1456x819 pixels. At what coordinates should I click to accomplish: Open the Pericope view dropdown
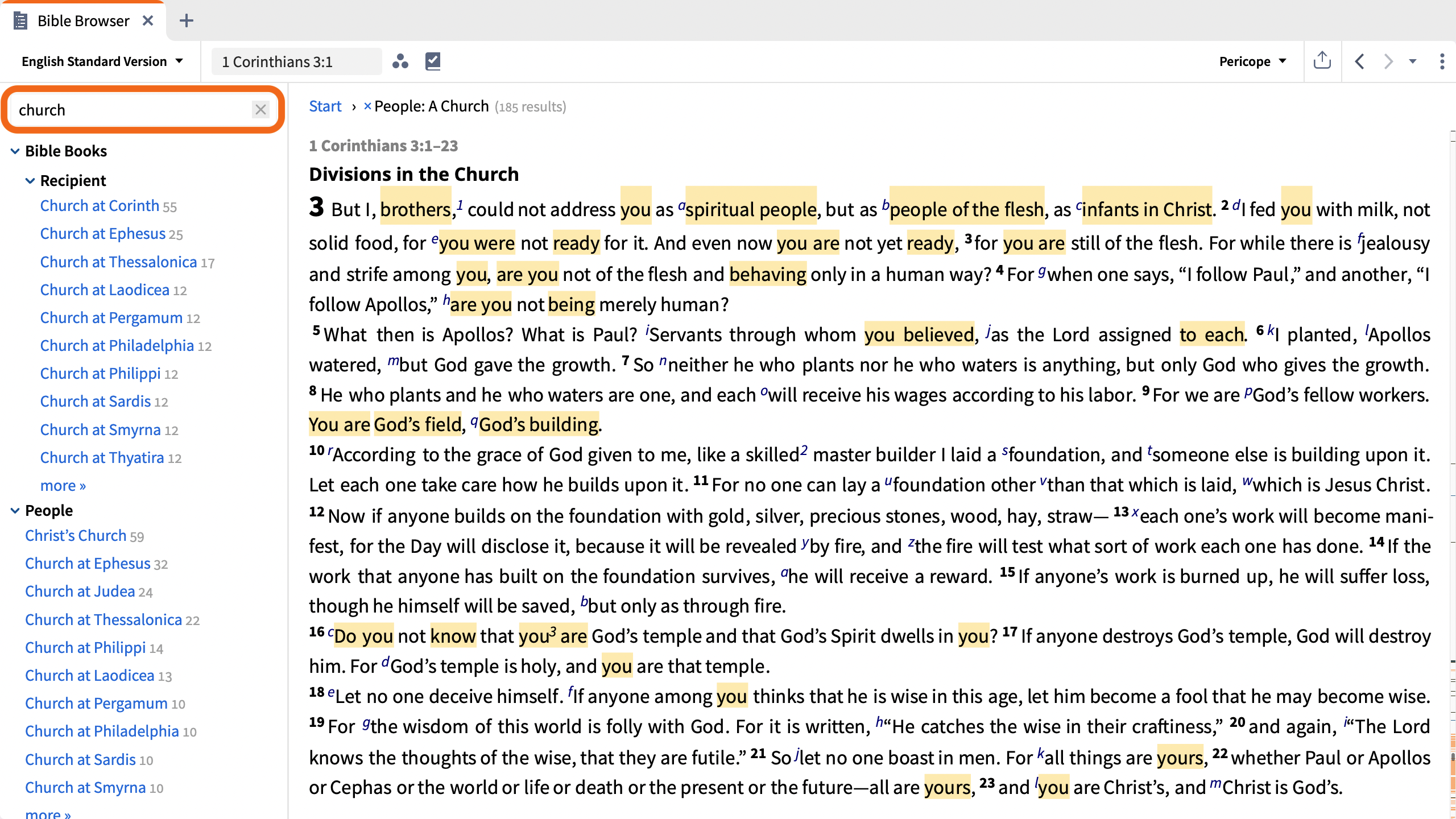coord(1252,61)
